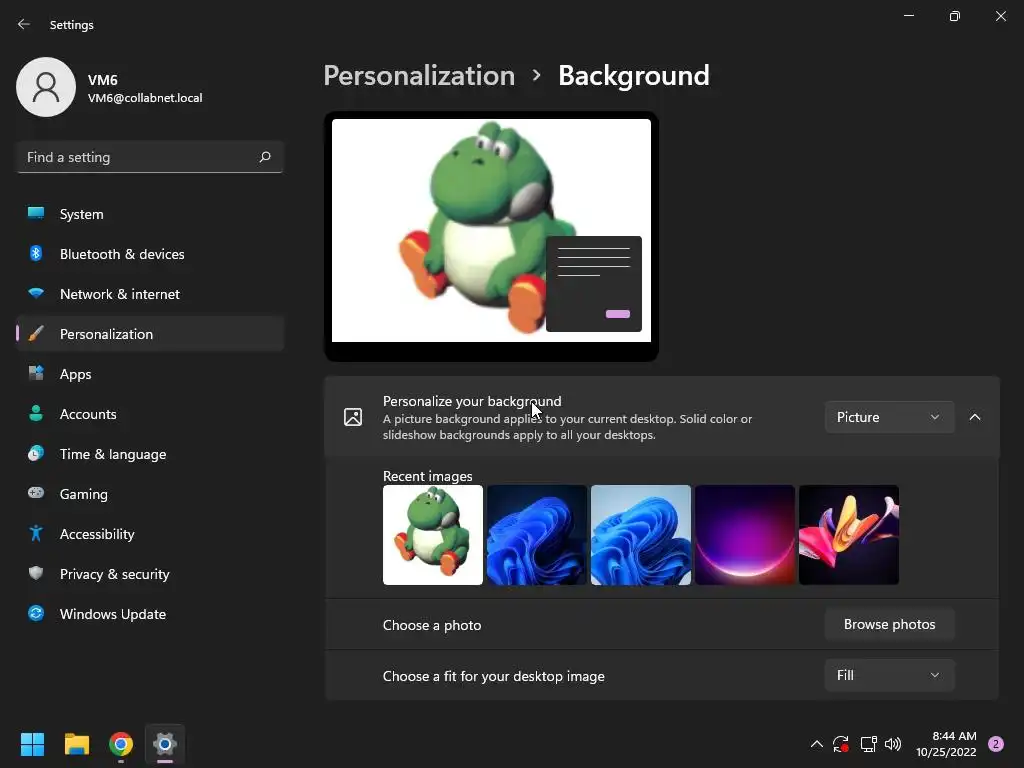Click the volume speaker tray icon
Screen dimensions: 1024x768
pyautogui.click(x=893, y=744)
